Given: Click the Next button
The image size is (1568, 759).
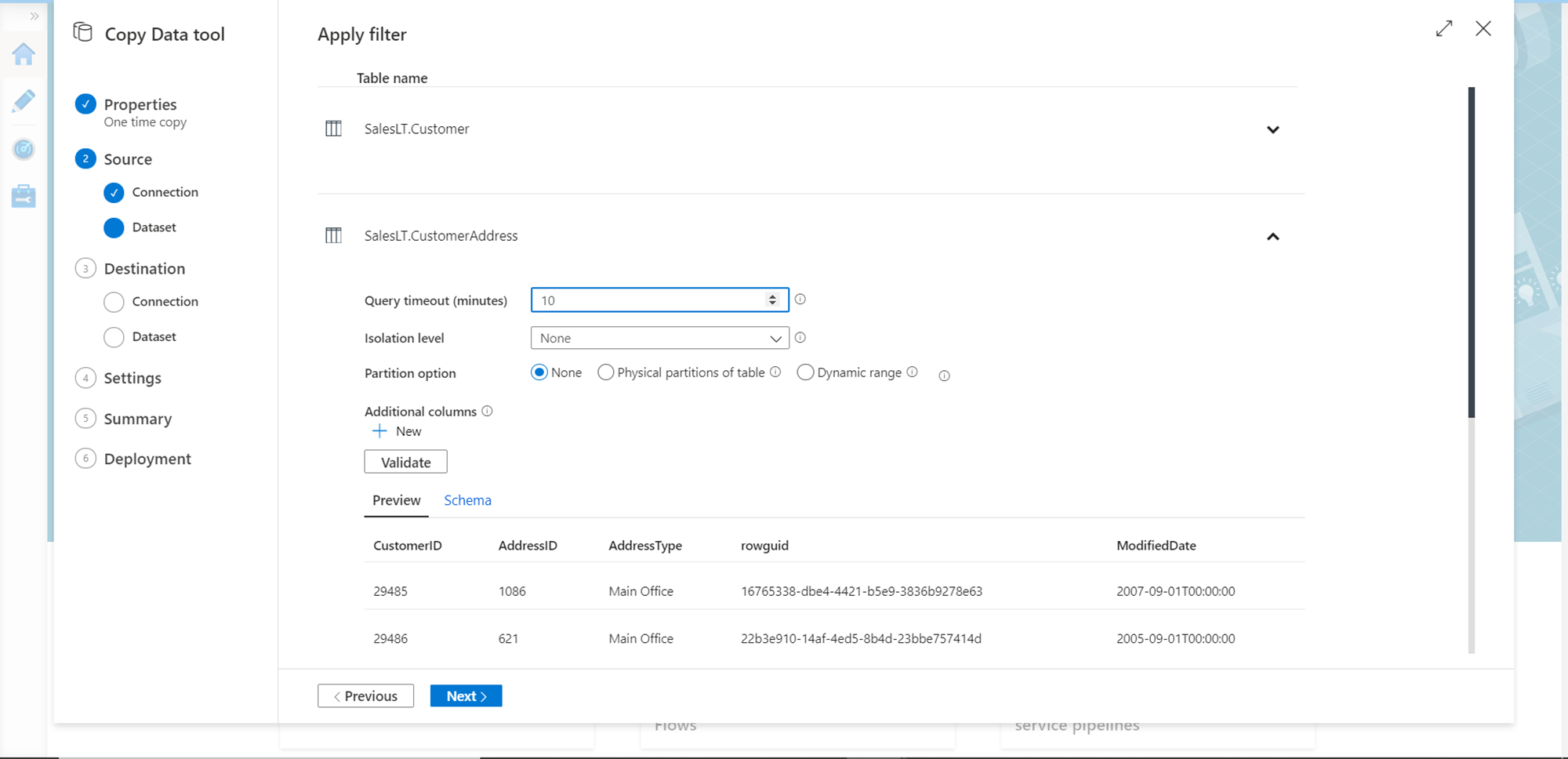Looking at the screenshot, I should pos(466,695).
